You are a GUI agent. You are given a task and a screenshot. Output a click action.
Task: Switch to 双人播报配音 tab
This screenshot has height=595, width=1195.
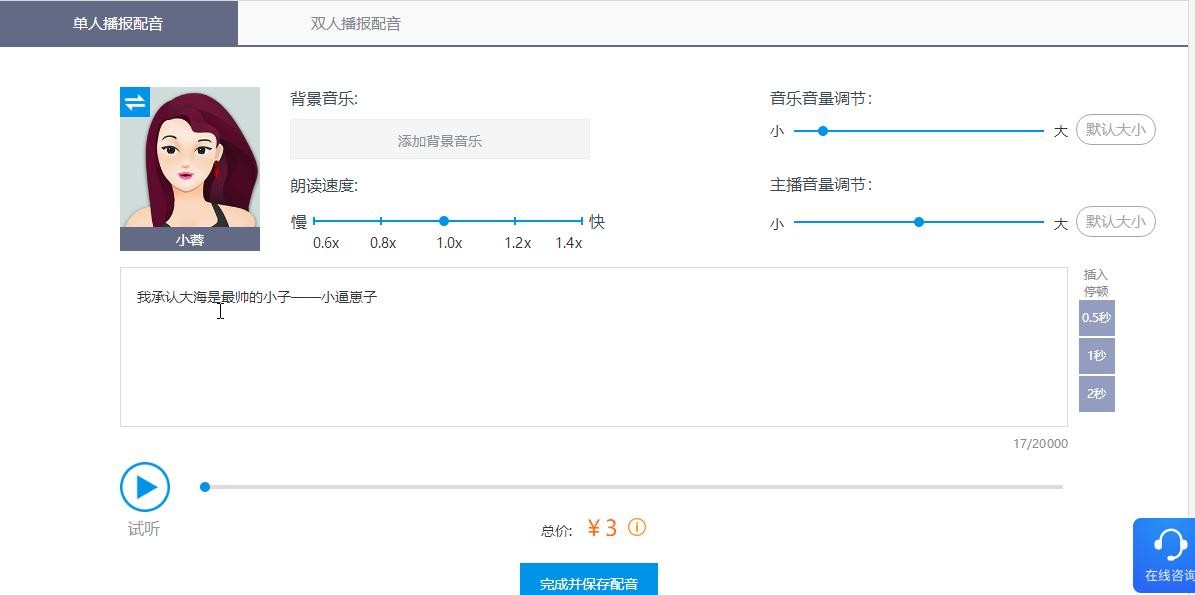pyautogui.click(x=355, y=24)
